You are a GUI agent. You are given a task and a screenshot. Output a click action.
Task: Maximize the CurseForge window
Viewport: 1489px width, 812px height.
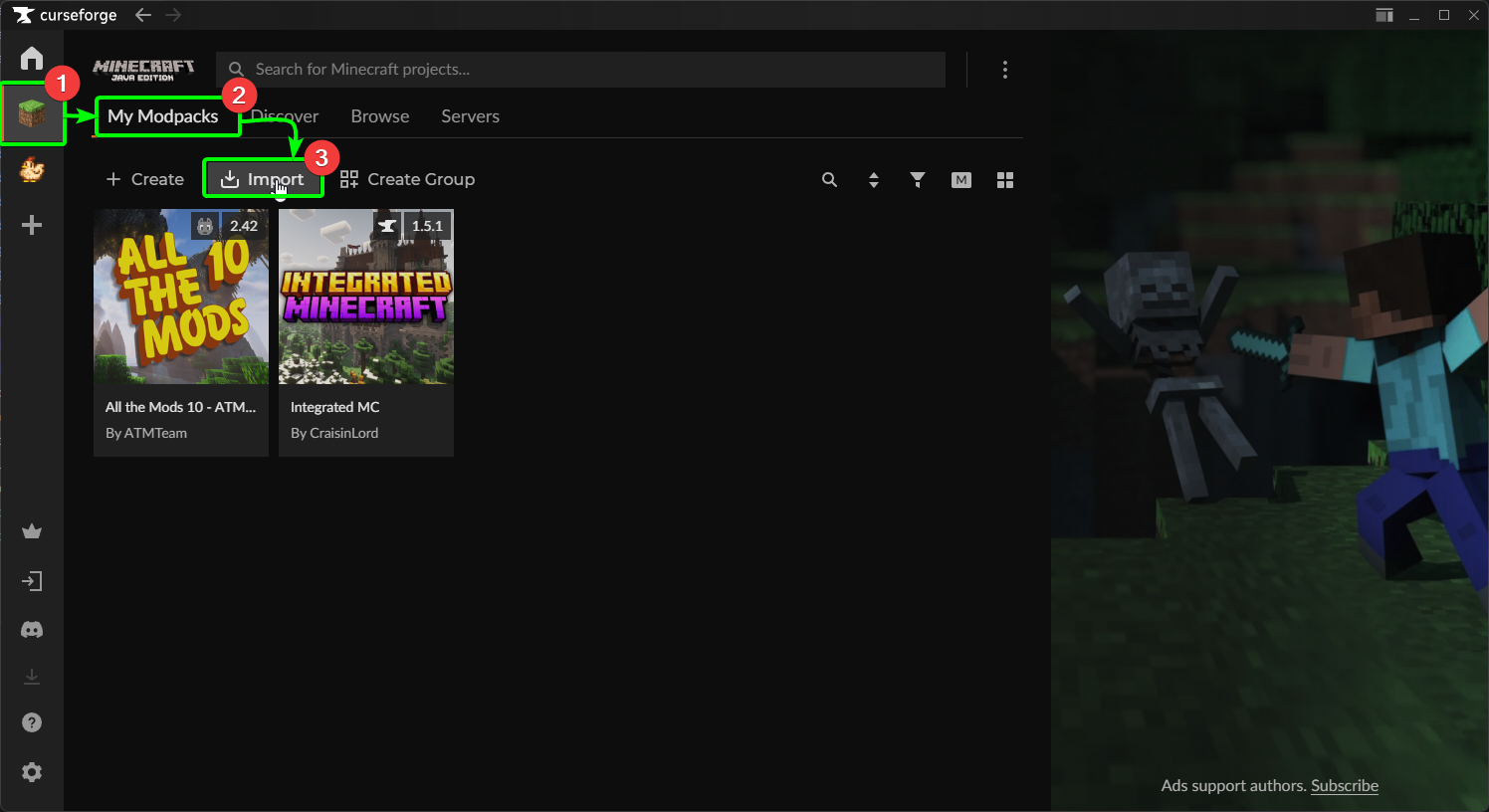(x=1444, y=15)
